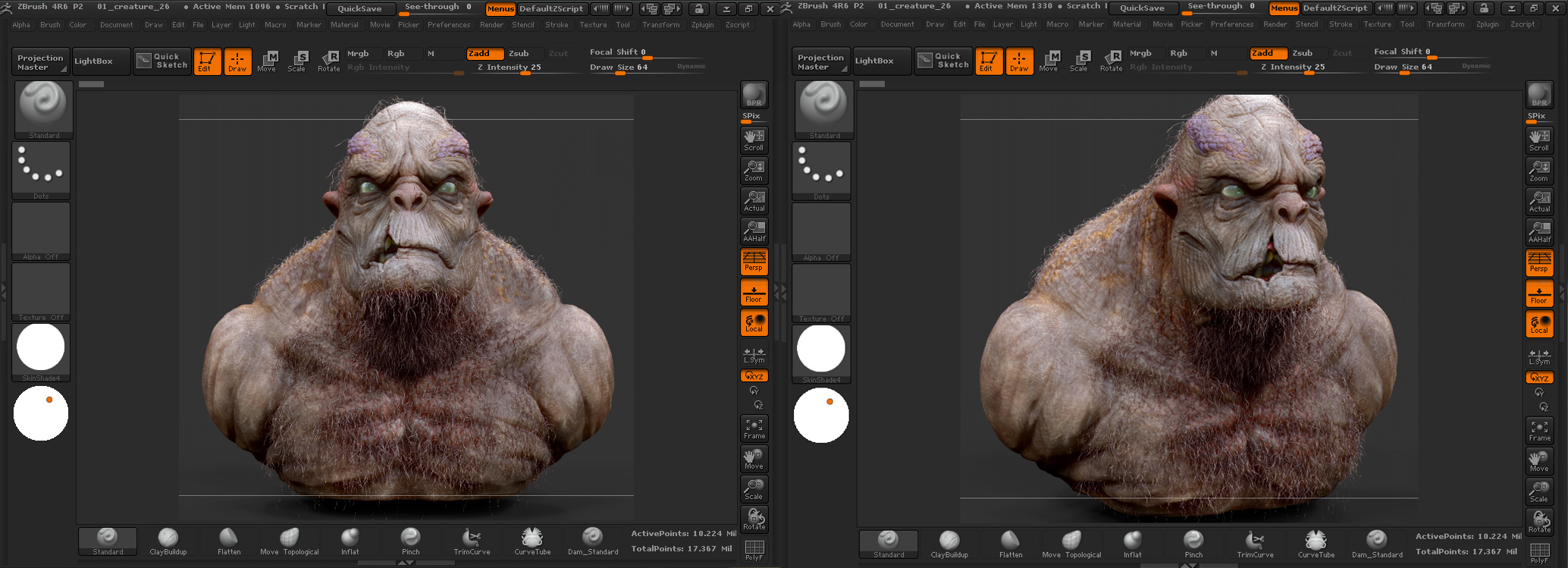Select Flatten brush in left ZBrush window
This screenshot has width=1568, height=568.
pyautogui.click(x=229, y=541)
